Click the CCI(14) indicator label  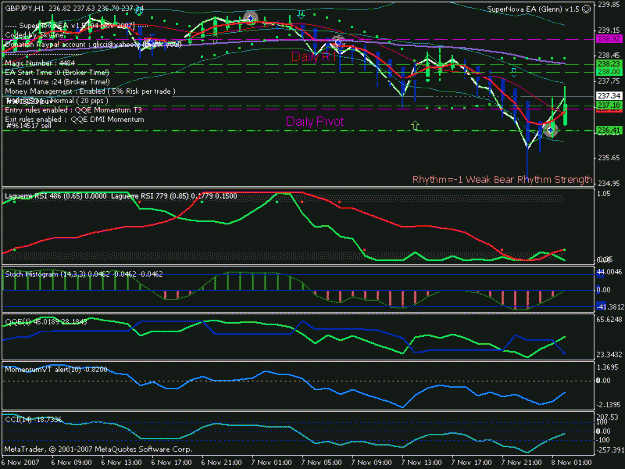coord(33,420)
